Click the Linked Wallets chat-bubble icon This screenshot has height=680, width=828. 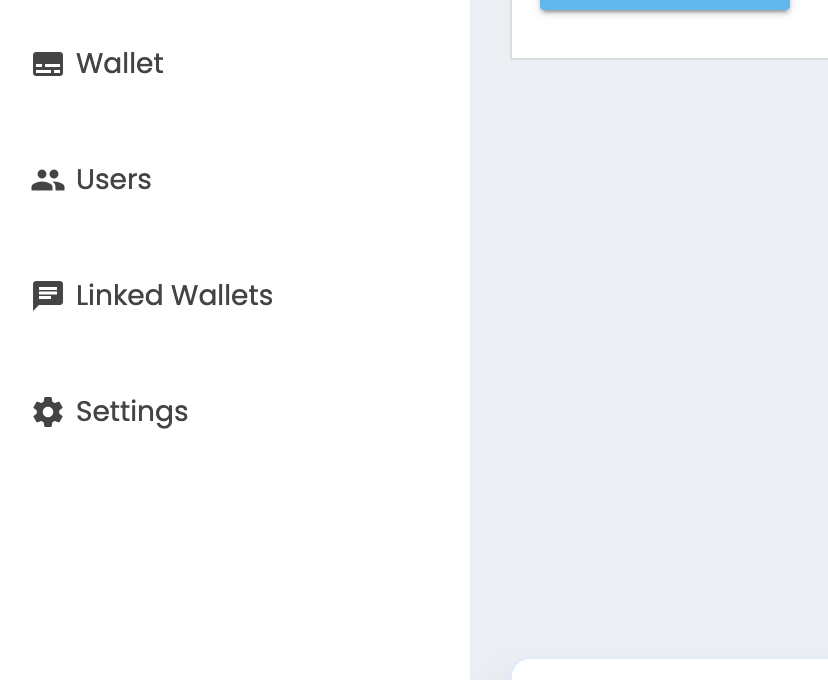pos(48,296)
